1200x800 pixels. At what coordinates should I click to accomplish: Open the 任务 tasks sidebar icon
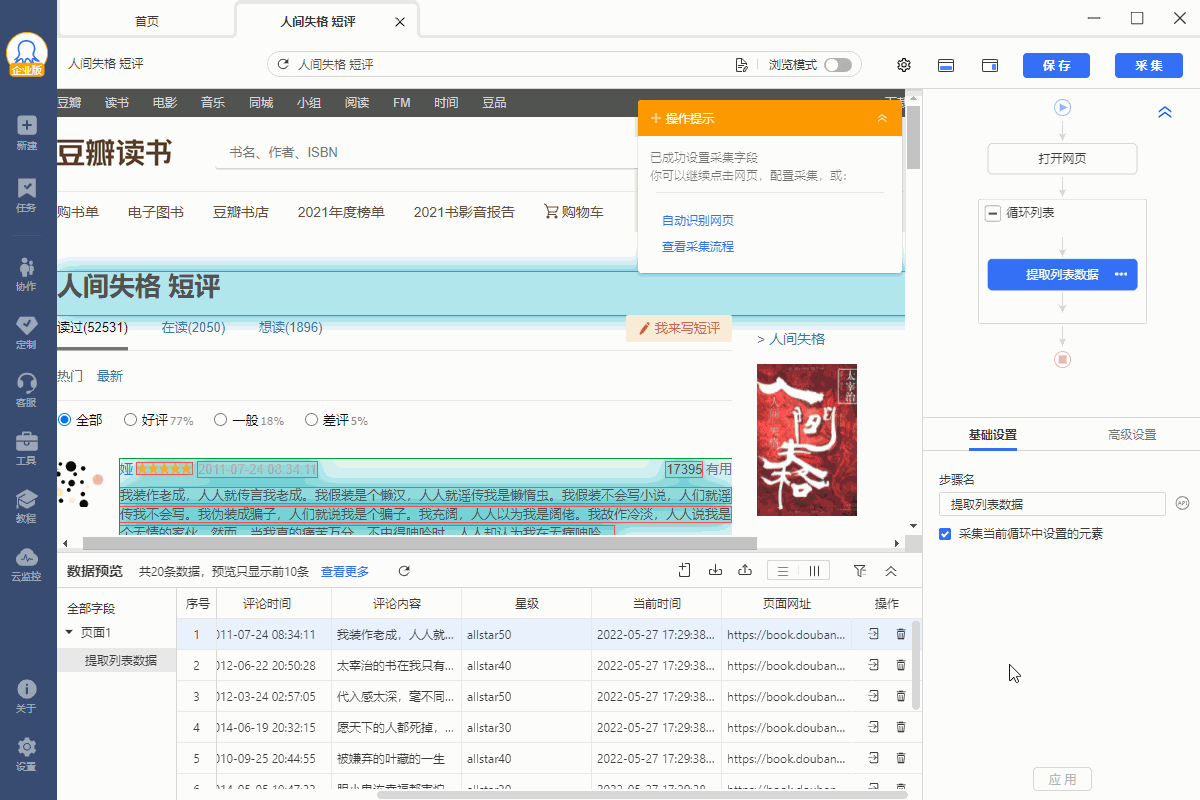click(x=27, y=195)
